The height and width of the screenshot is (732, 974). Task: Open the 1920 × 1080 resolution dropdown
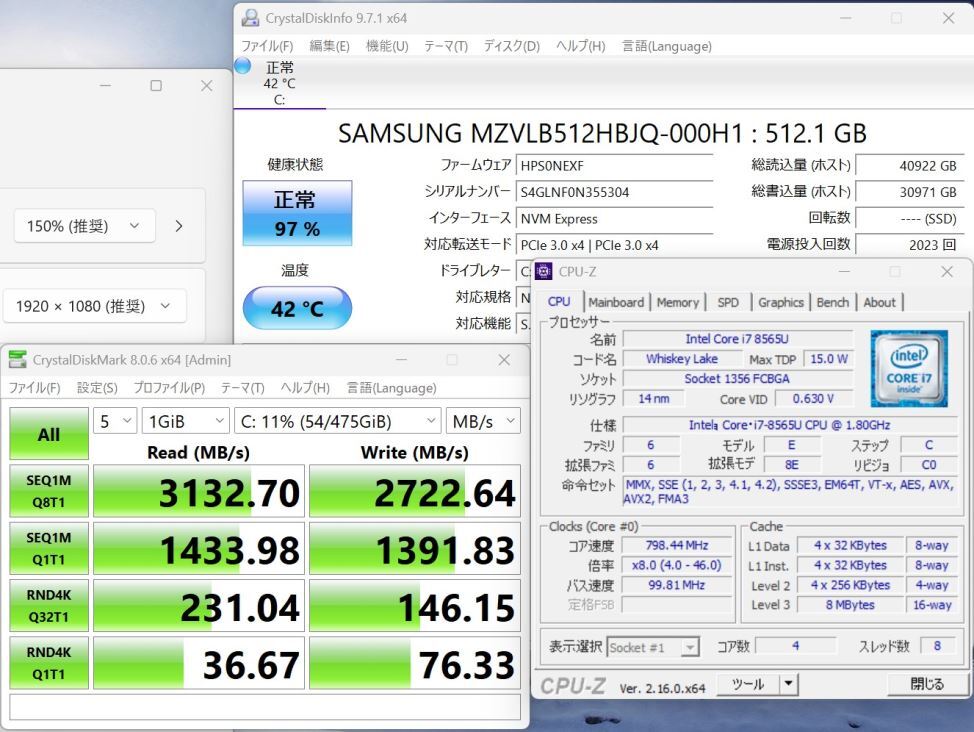94,305
